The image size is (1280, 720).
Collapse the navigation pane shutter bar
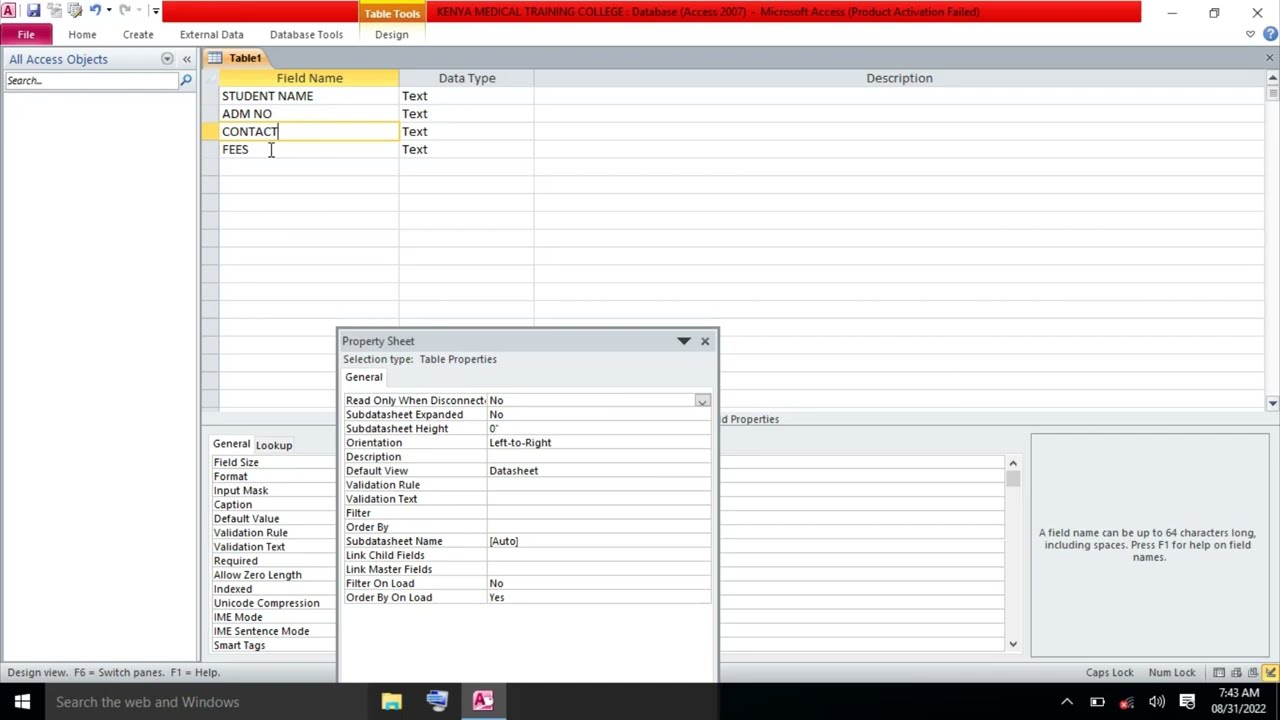click(x=186, y=59)
